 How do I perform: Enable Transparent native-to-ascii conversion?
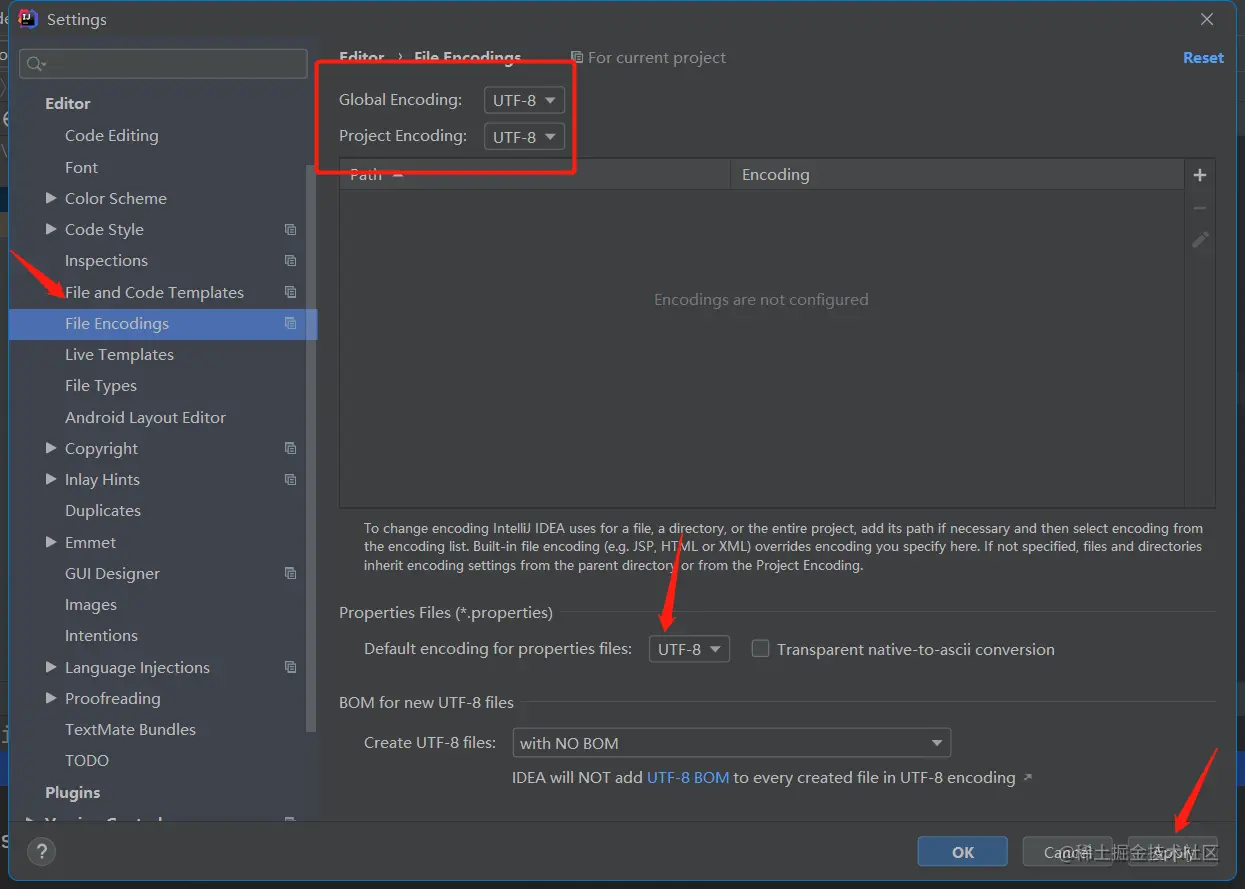click(760, 648)
